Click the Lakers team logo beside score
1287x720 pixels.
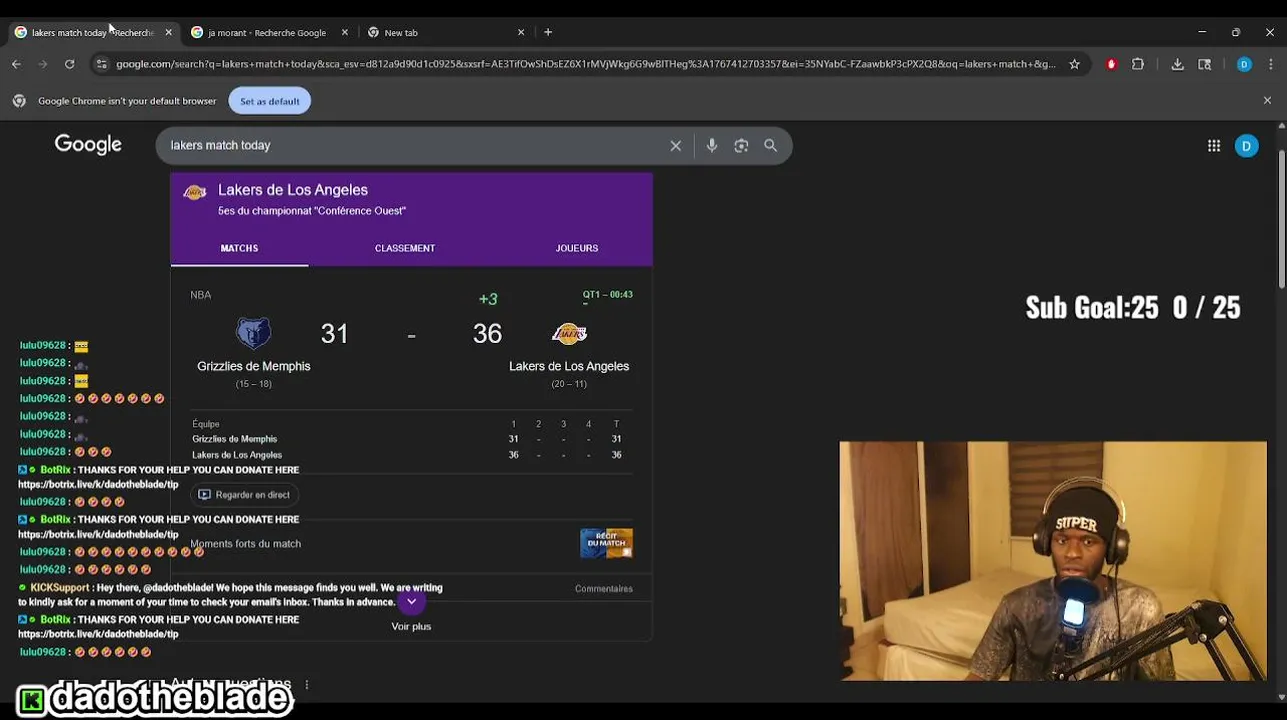click(x=569, y=334)
